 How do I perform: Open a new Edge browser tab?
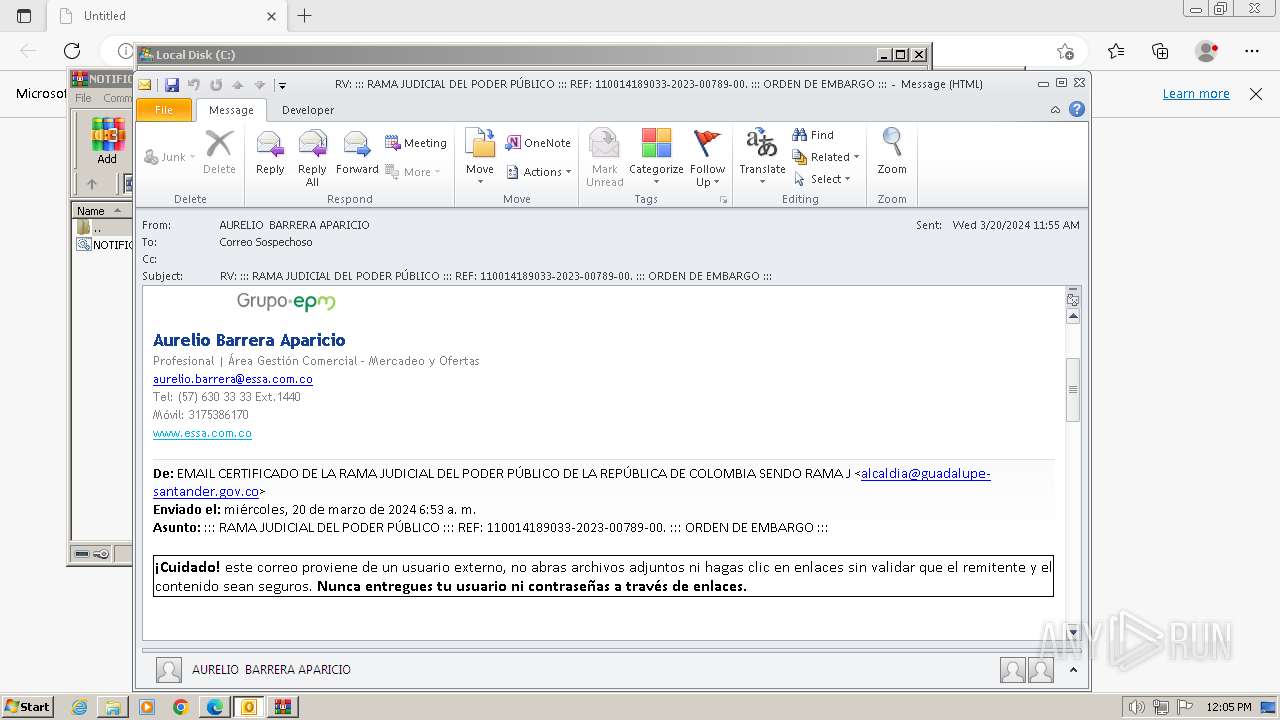(305, 16)
